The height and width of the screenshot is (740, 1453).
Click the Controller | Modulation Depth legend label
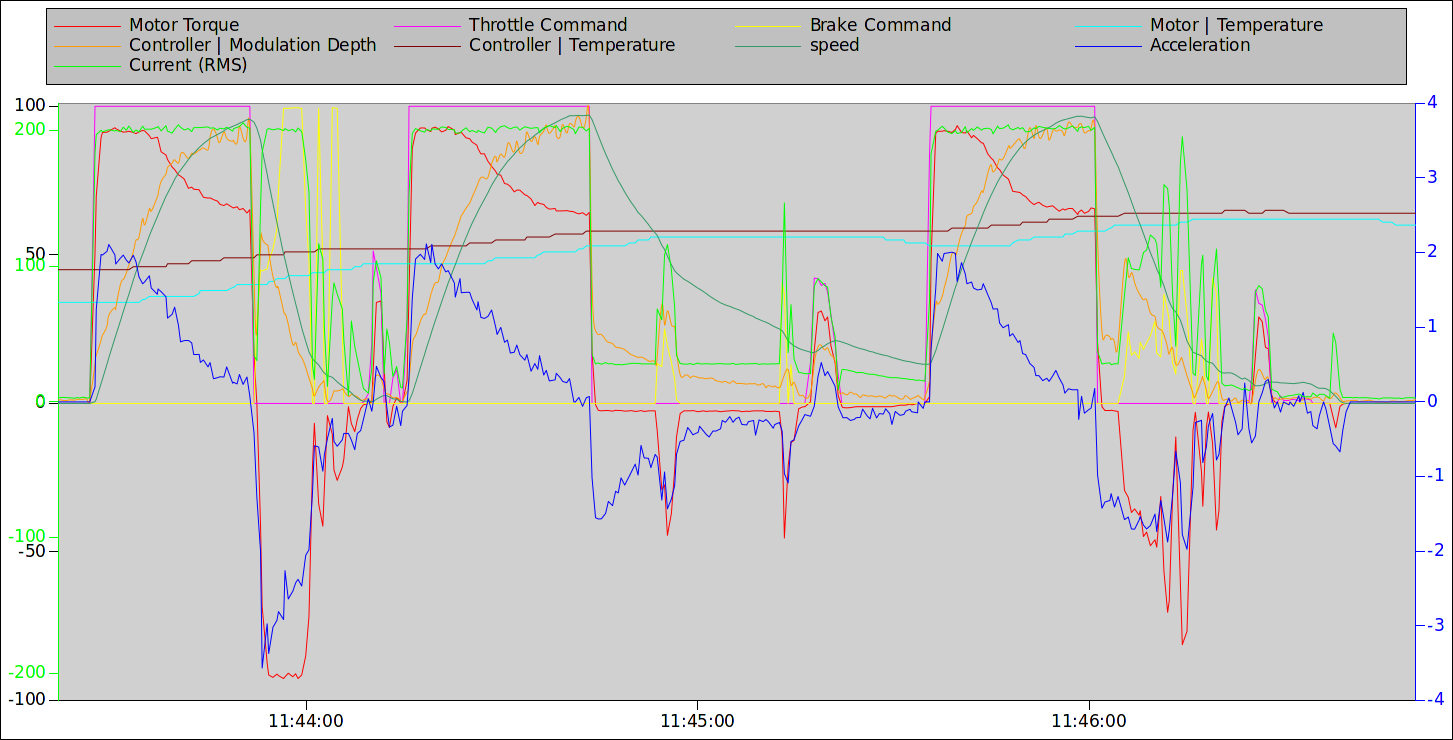coord(253,45)
